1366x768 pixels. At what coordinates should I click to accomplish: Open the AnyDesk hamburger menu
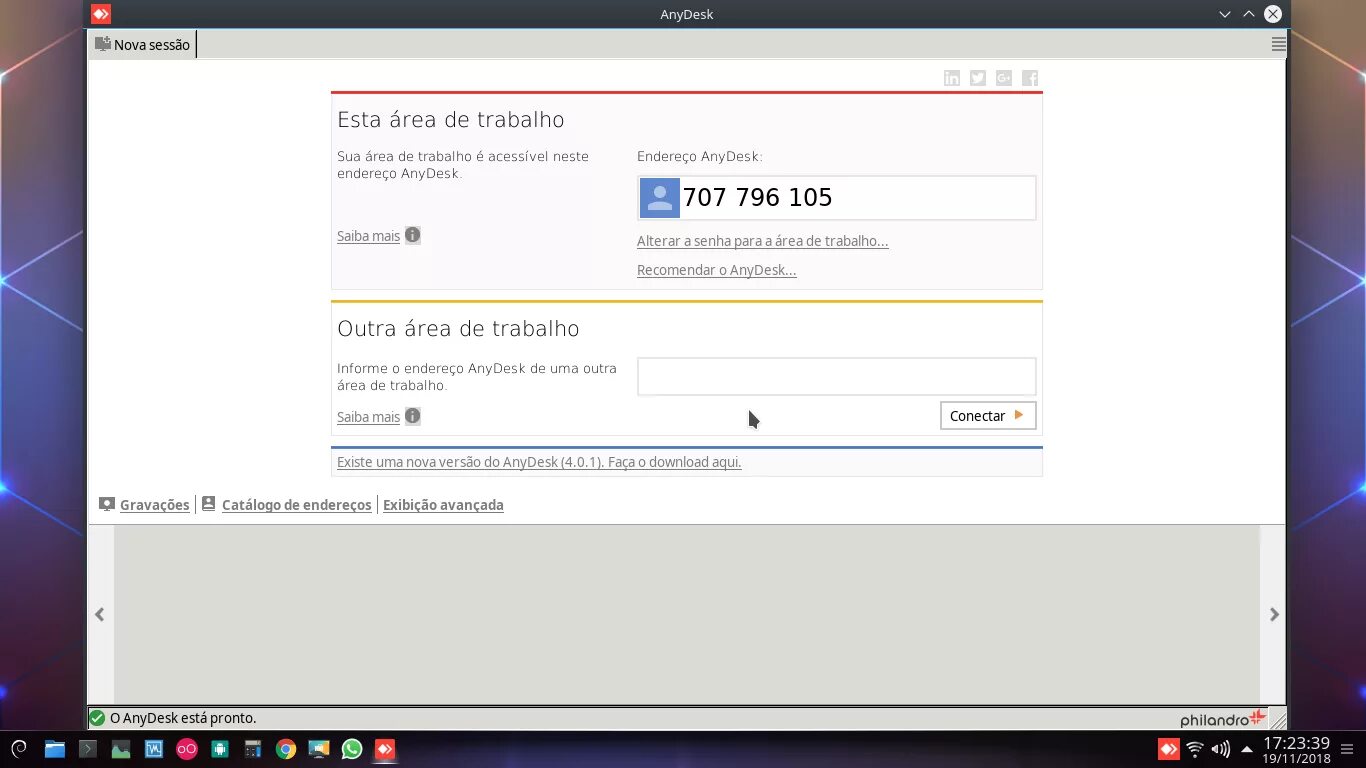pos(1278,44)
